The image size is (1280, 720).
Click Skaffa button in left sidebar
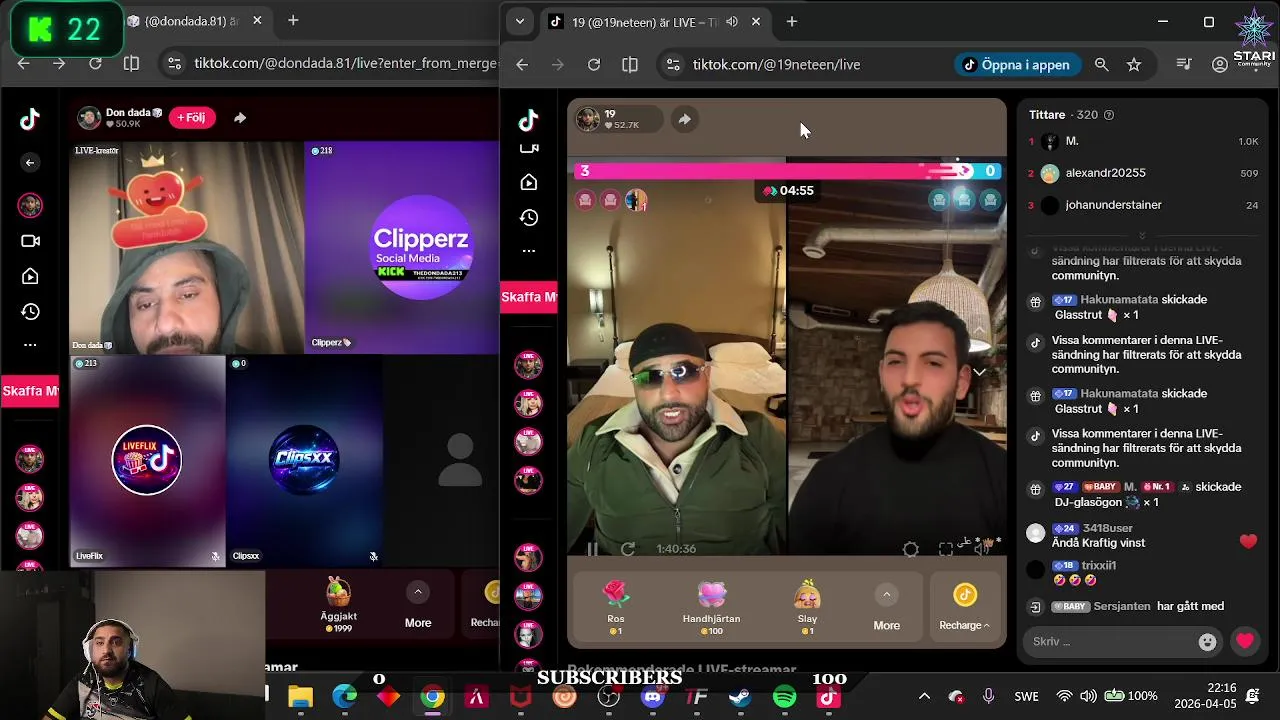30,391
